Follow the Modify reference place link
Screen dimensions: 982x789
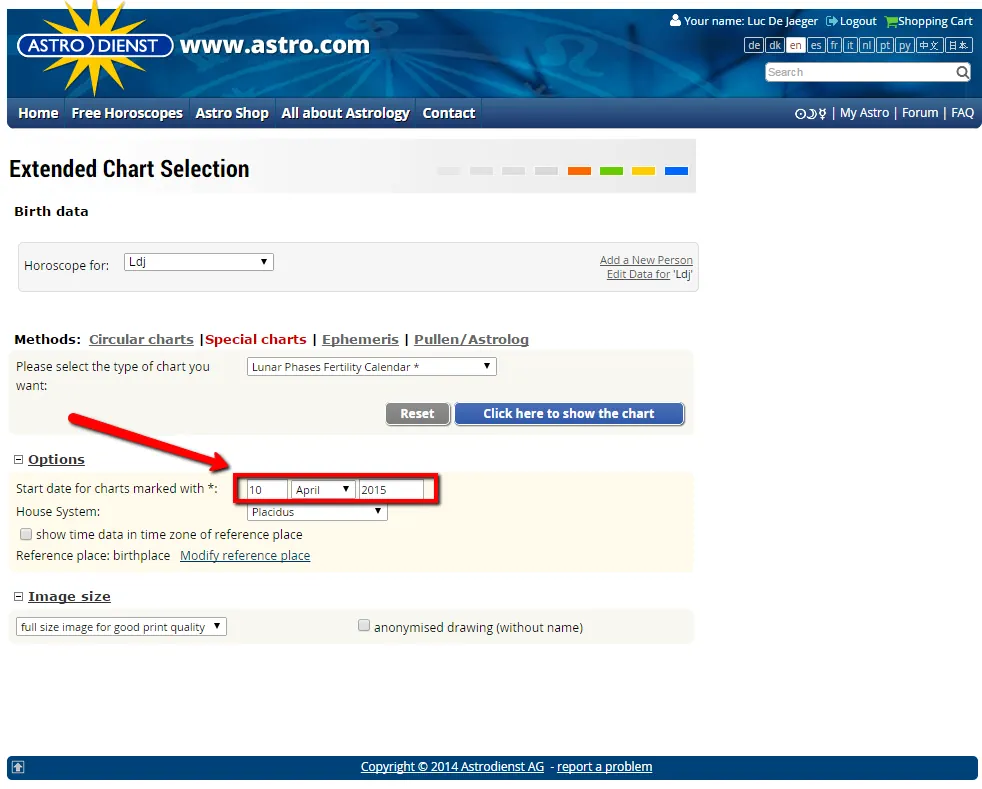[245, 555]
